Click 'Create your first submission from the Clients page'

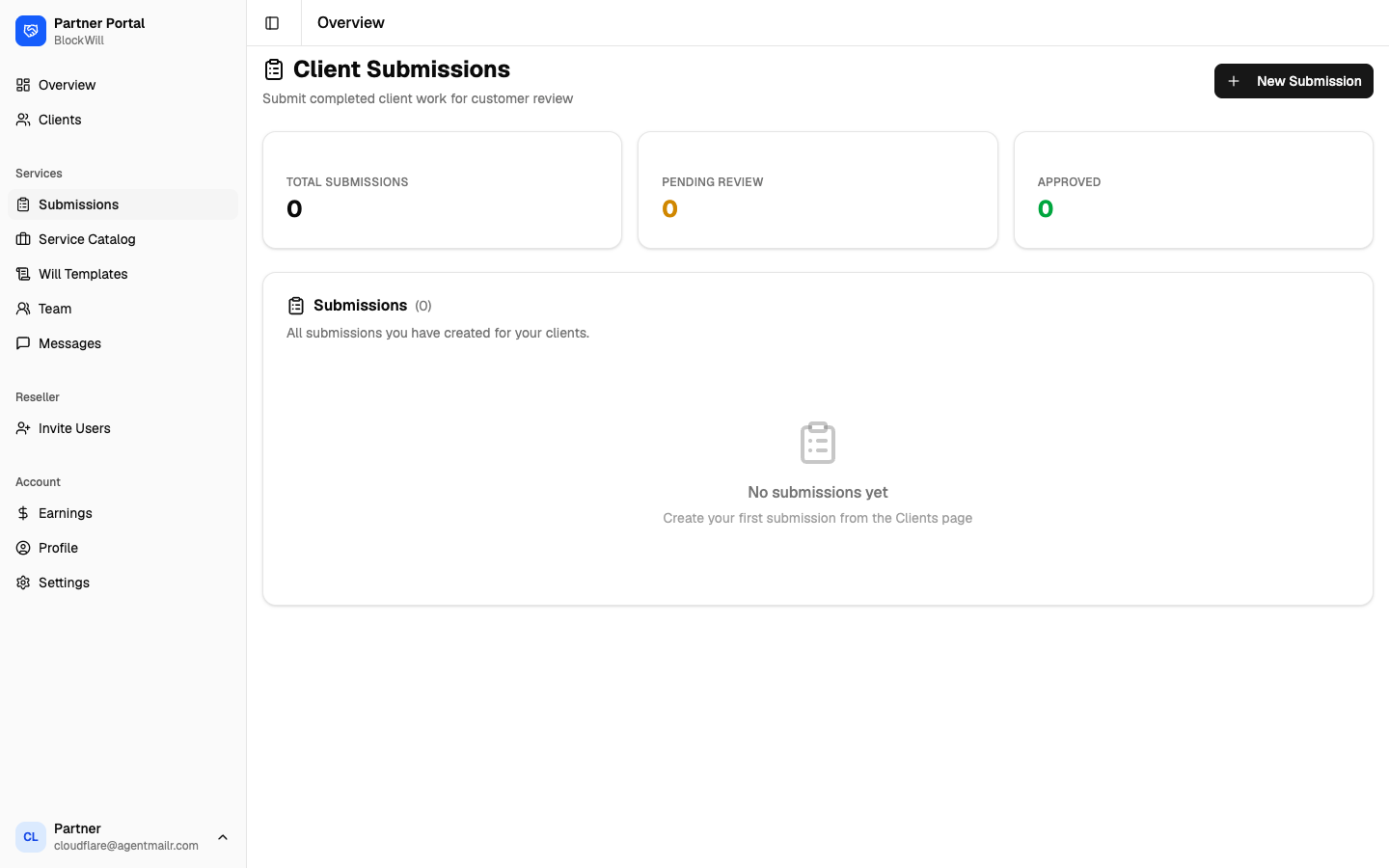click(x=818, y=518)
